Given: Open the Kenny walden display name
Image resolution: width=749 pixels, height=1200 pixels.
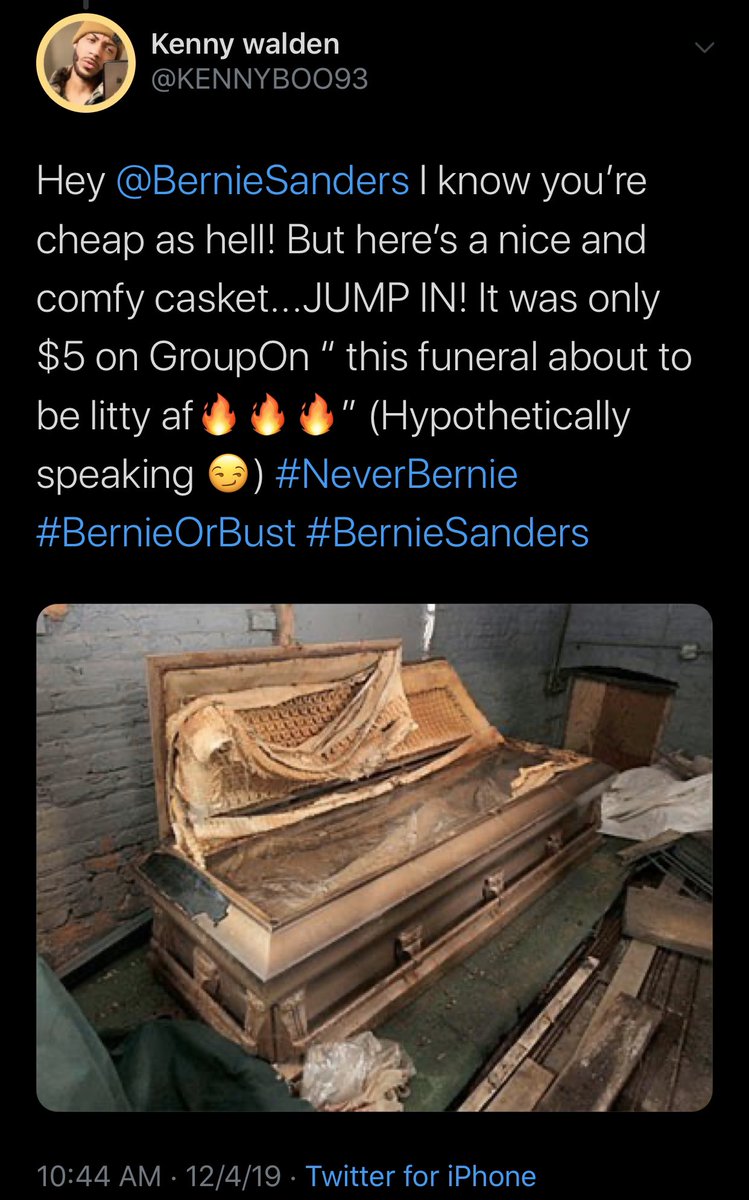Looking at the screenshot, I should point(245,44).
